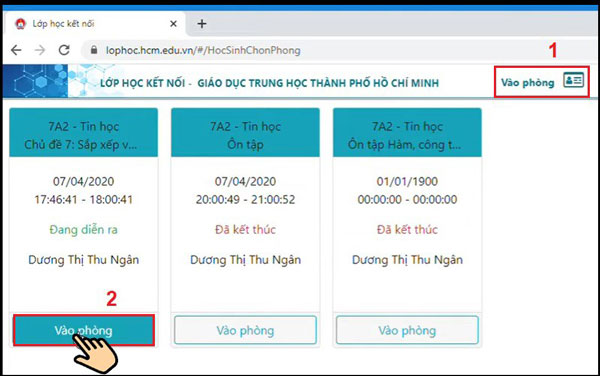Image resolution: width=600 pixels, height=376 pixels.
Task: Click teacher name on the Chủ đề 7 card
Action: (x=83, y=260)
